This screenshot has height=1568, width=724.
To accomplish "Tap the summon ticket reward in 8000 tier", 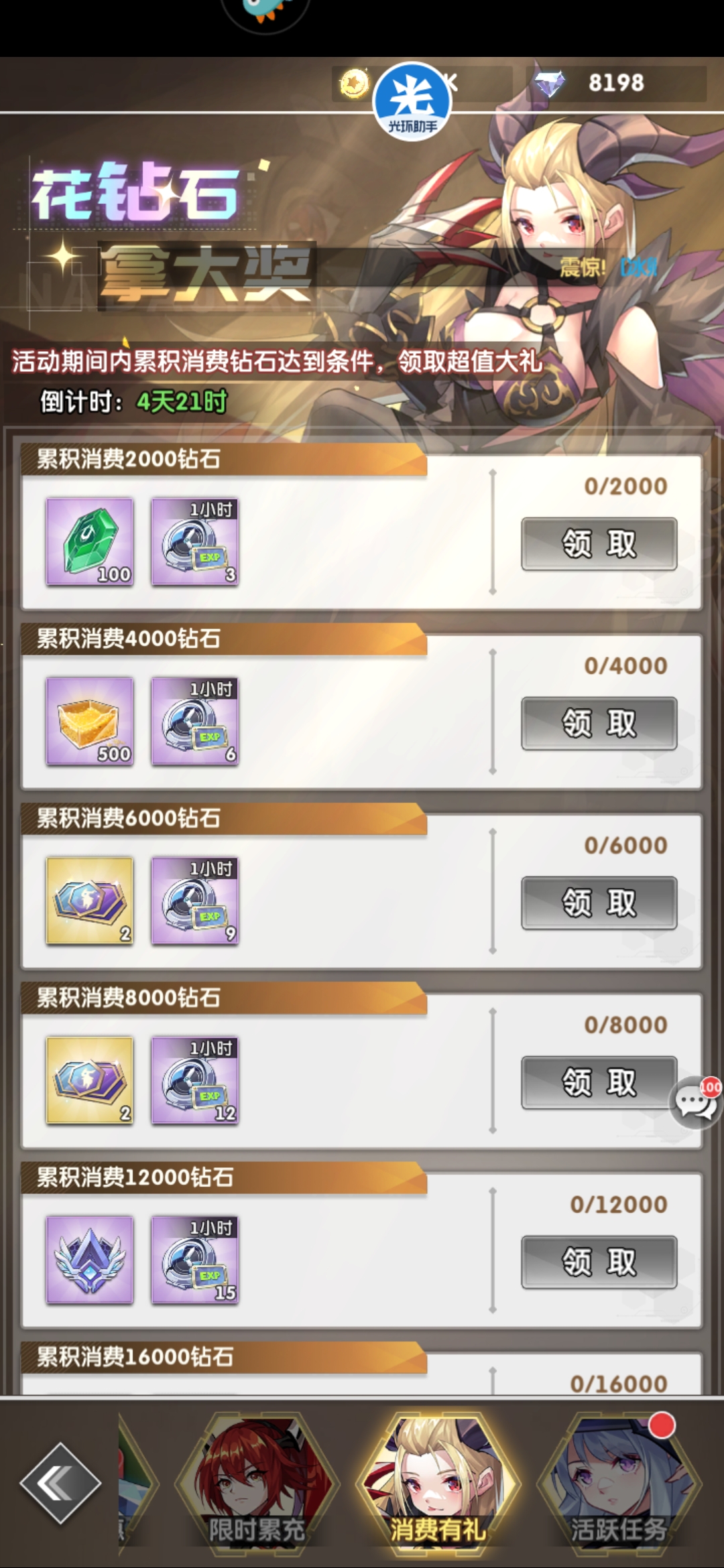I will 90,1080.
